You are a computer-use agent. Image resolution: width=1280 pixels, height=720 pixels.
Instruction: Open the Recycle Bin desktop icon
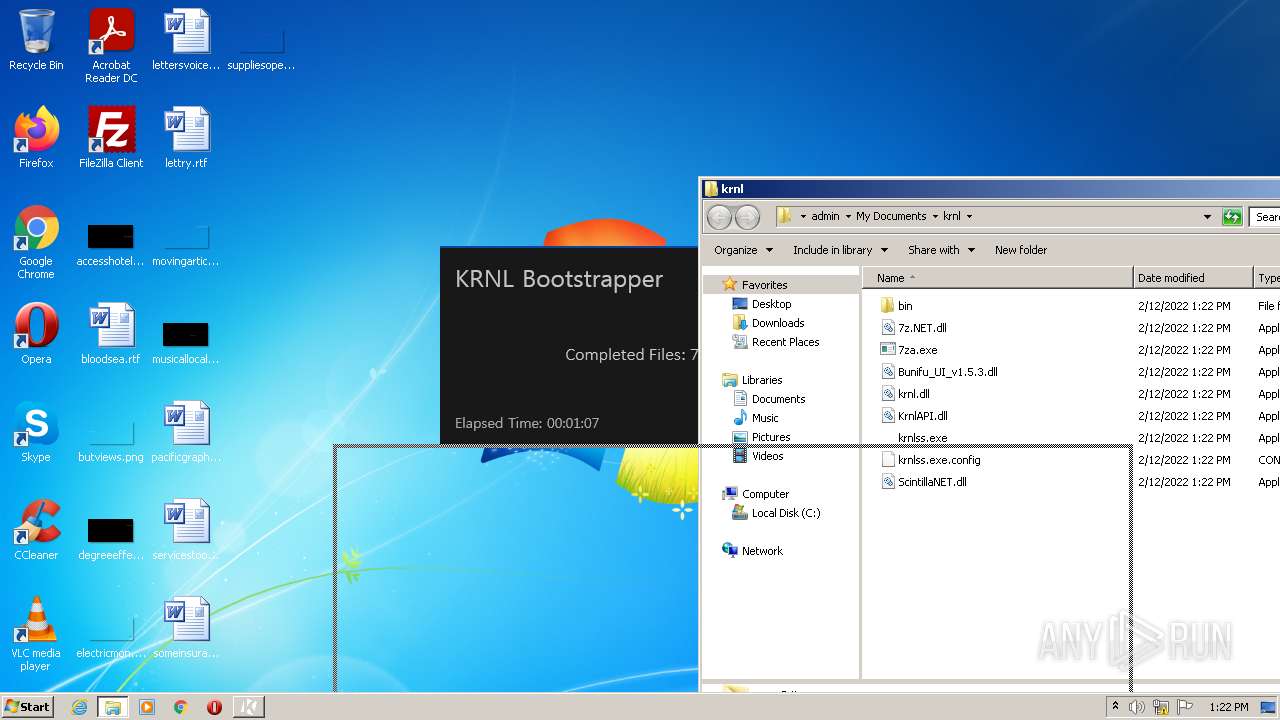coord(36,40)
